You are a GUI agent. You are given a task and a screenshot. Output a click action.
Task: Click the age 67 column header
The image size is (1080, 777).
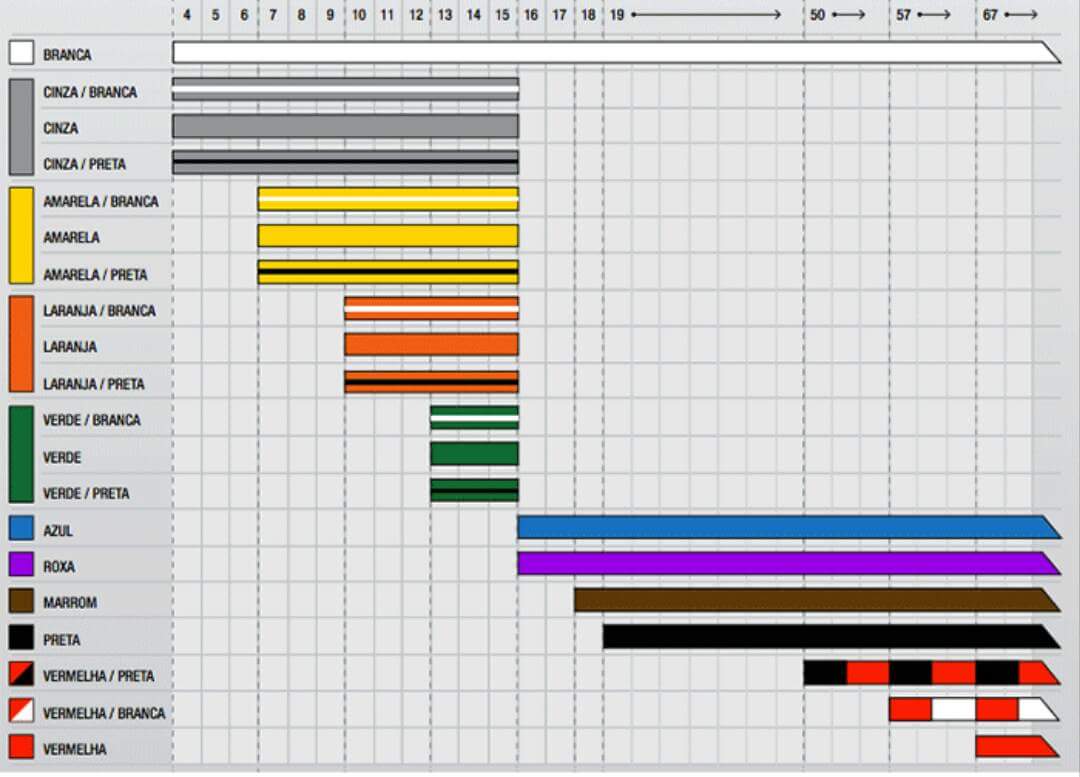tap(990, 15)
